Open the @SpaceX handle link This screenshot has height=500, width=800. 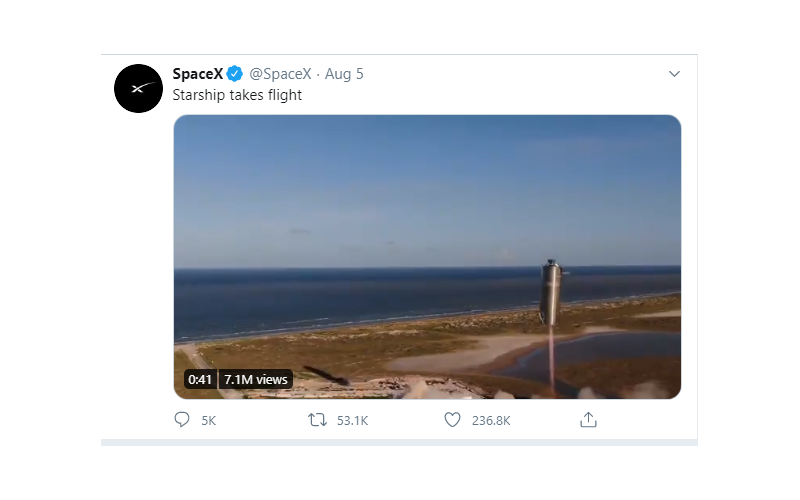(x=278, y=74)
